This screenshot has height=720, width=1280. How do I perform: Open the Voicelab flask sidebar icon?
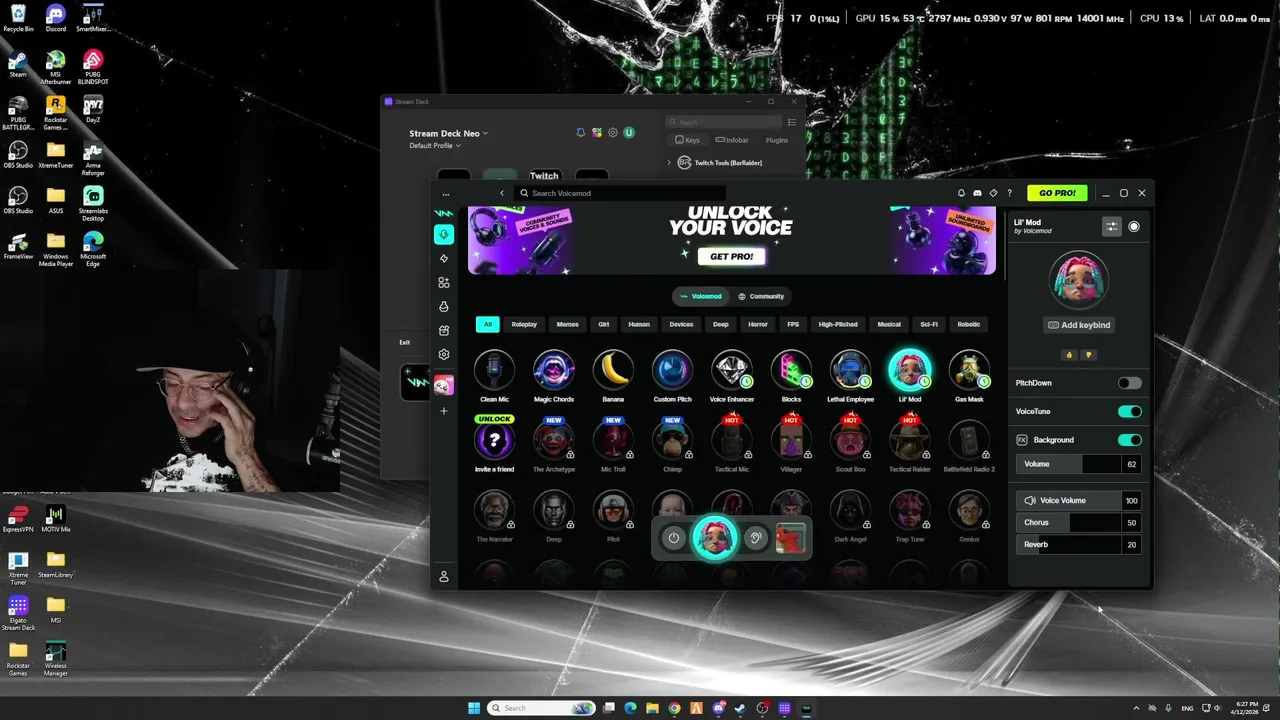[444, 306]
